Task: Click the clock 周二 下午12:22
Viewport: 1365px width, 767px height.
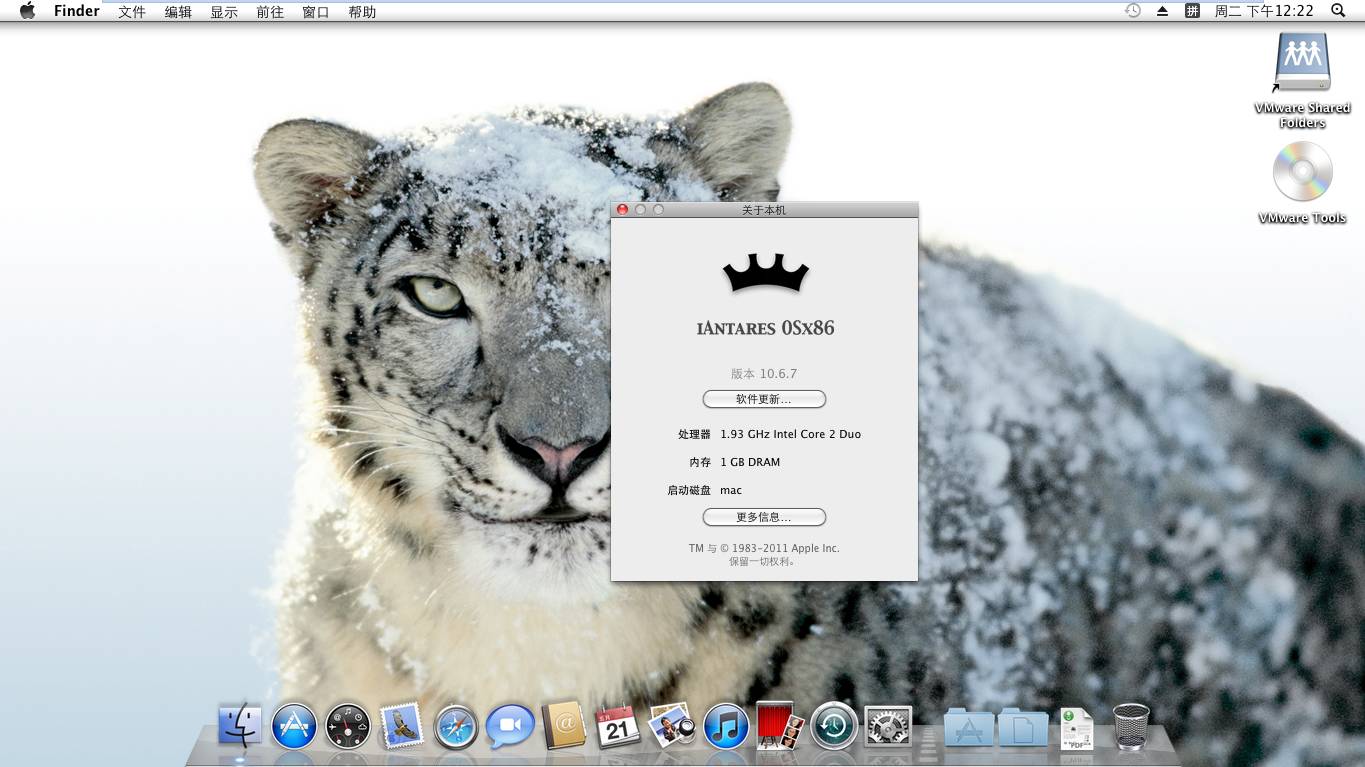Action: 1263,11
